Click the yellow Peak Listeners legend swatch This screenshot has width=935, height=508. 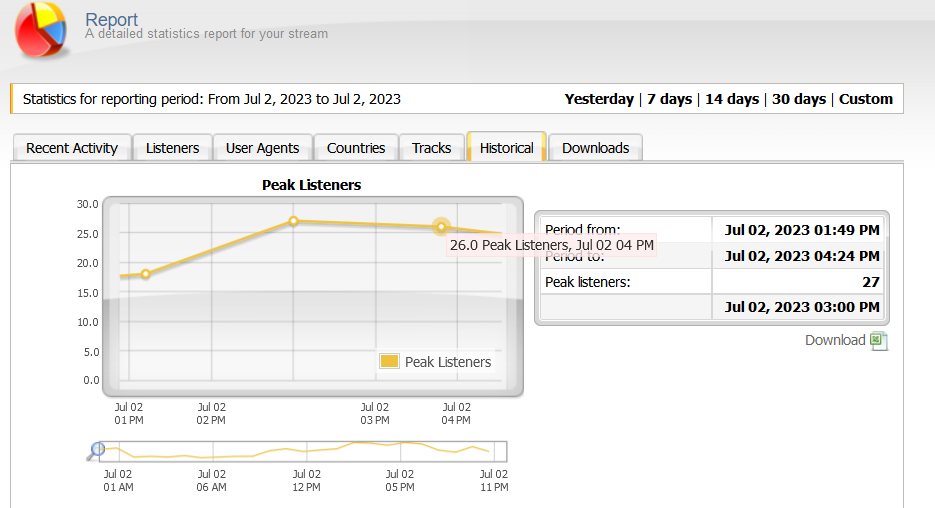(390, 362)
